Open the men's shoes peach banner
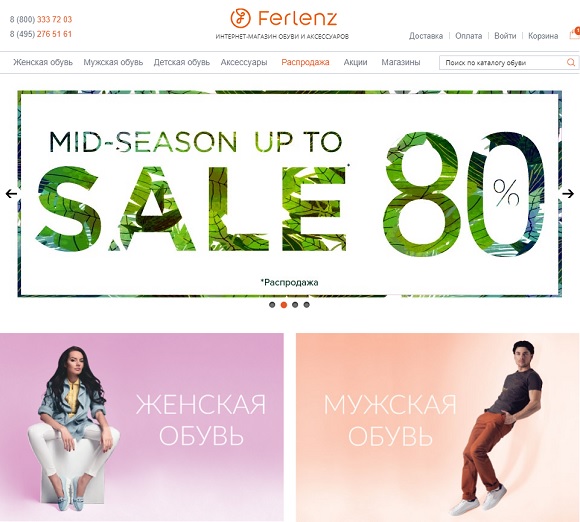This screenshot has height=522, width=580. coord(438,427)
